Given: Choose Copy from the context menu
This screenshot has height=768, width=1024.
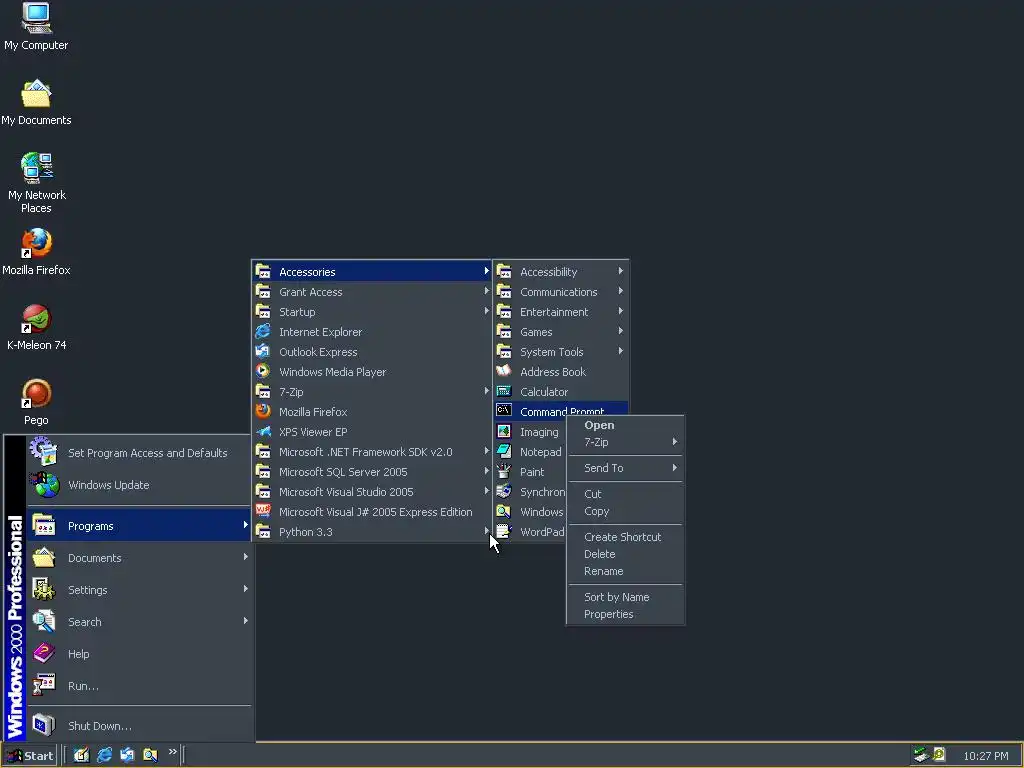Looking at the screenshot, I should (625, 511).
